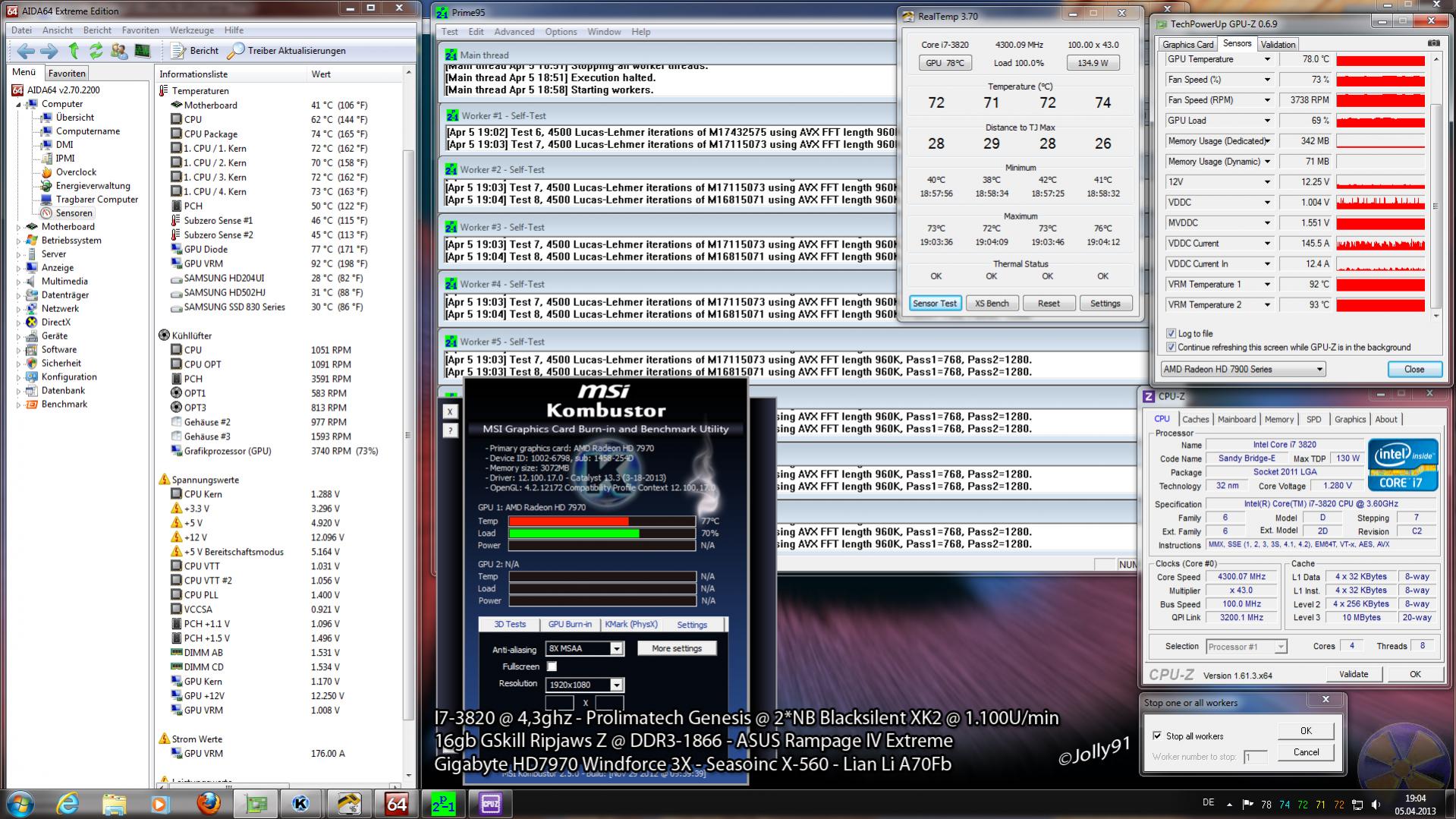Open the Advanced menu in Prime95
This screenshot has width=1456, height=819.
(x=514, y=32)
